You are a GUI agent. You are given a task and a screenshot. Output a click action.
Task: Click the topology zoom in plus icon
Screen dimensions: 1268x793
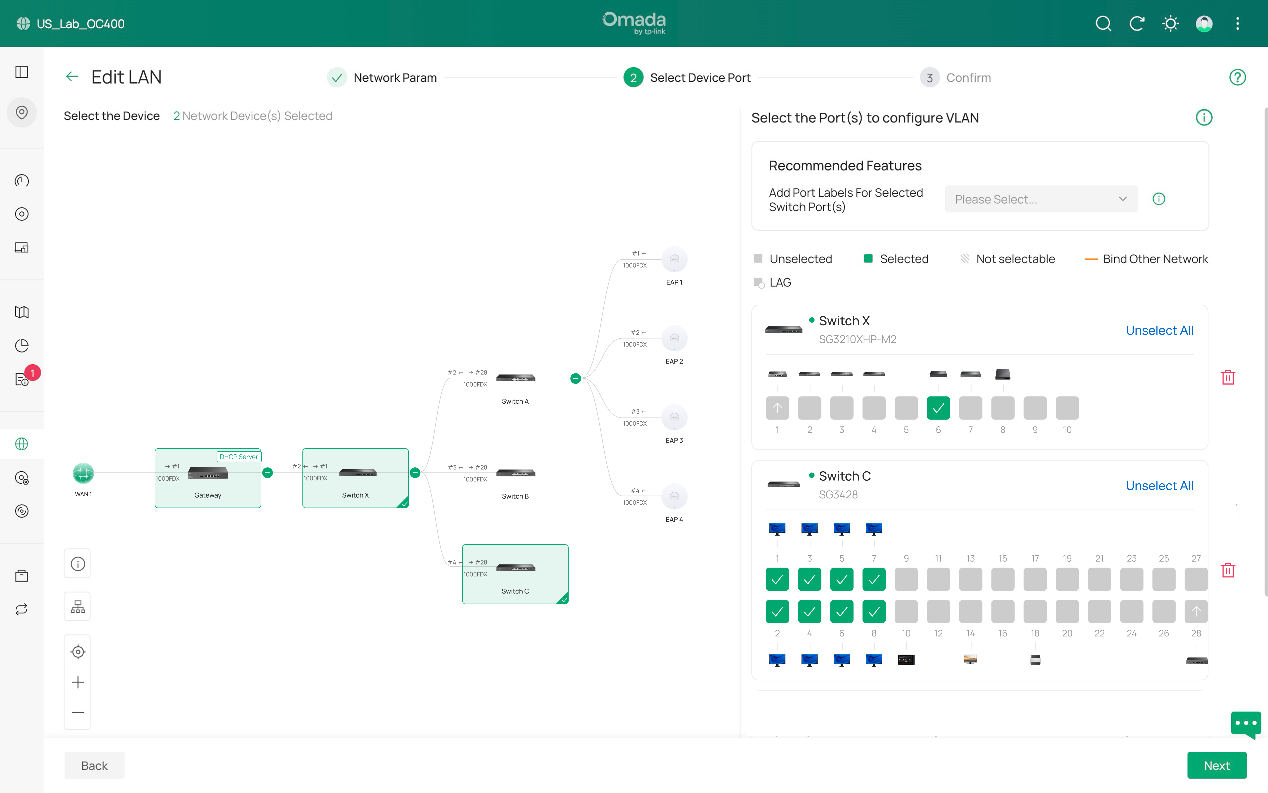tap(78, 682)
